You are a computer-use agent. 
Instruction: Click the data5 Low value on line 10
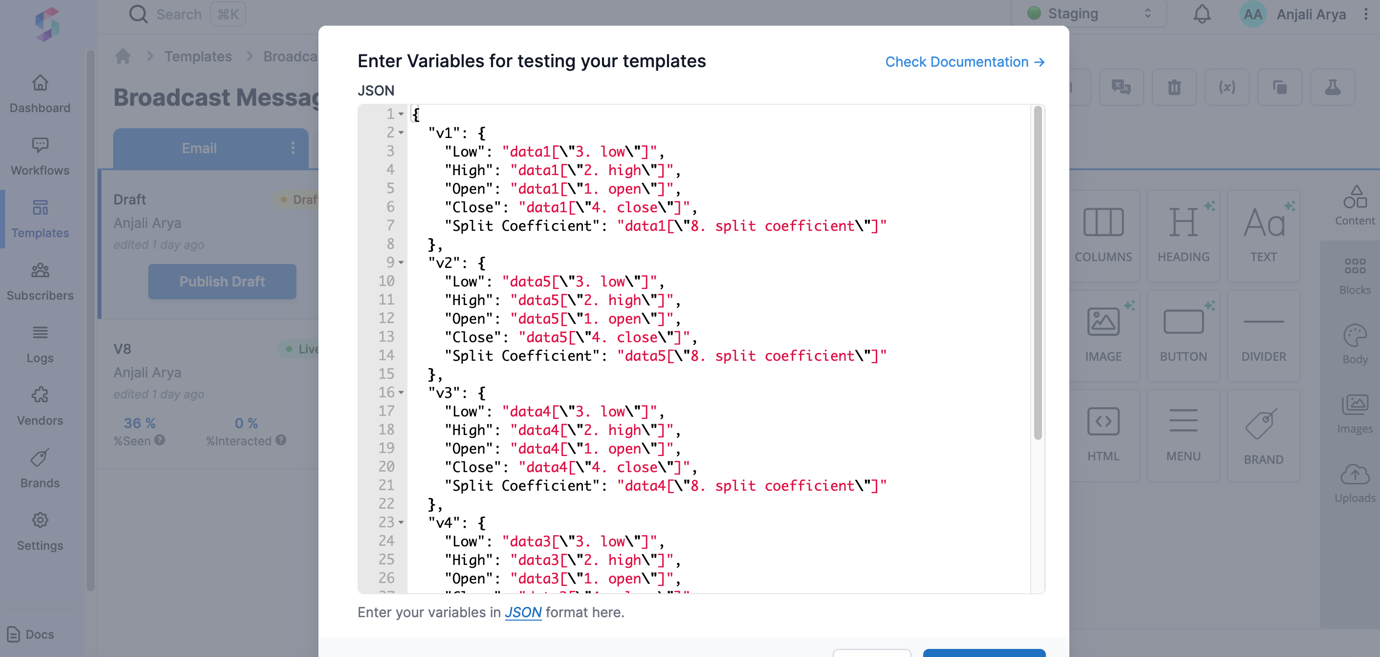[580, 282]
